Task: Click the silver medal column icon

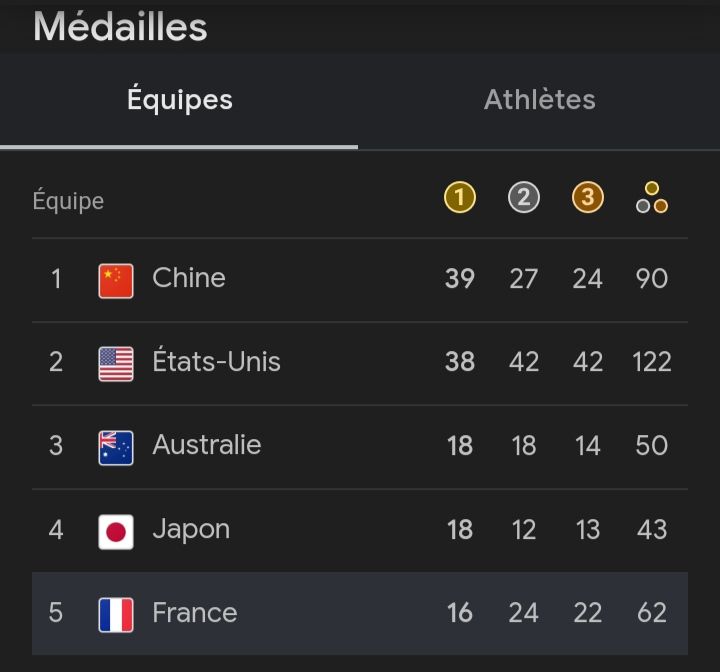Action: click(x=523, y=198)
